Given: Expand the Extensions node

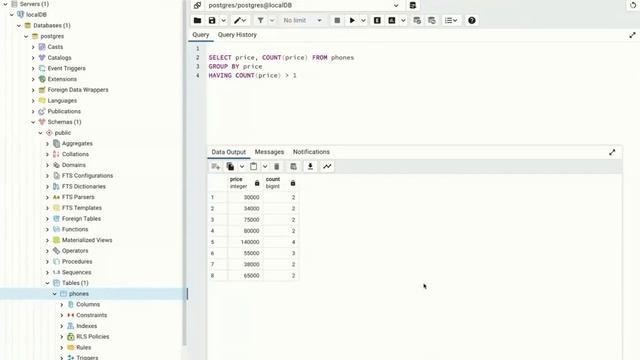Looking at the screenshot, I should click(33, 79).
